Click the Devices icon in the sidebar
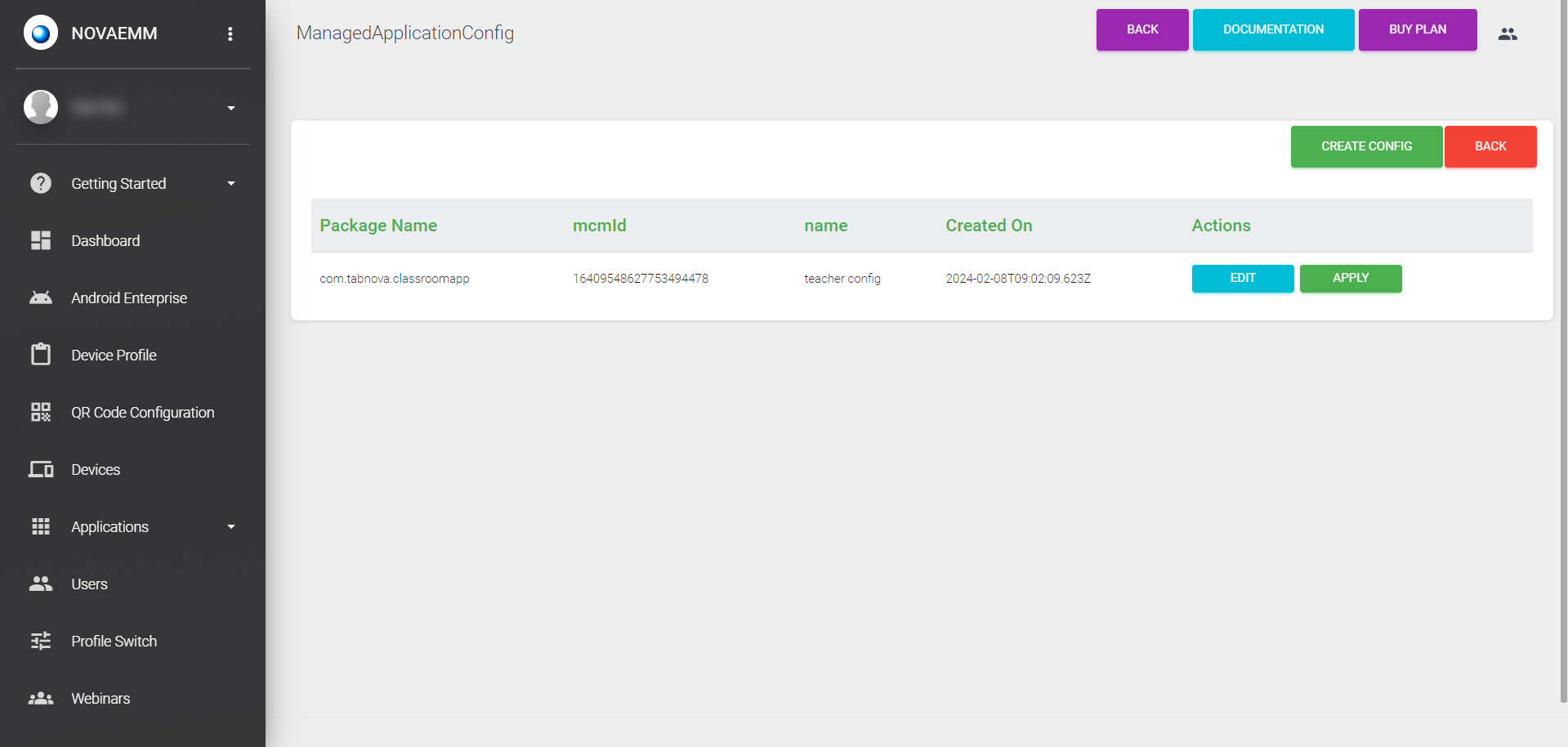 pos(41,469)
